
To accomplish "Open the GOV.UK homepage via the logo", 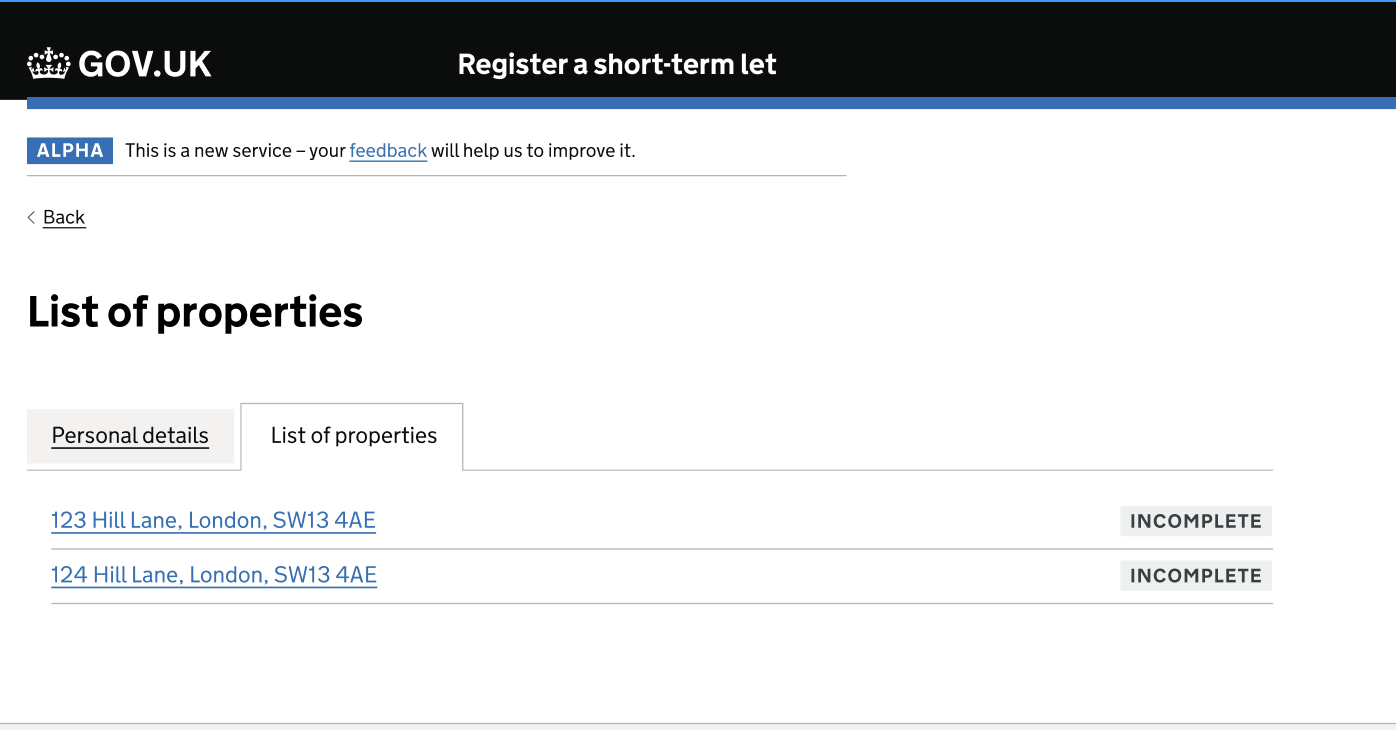I will 119,63.
